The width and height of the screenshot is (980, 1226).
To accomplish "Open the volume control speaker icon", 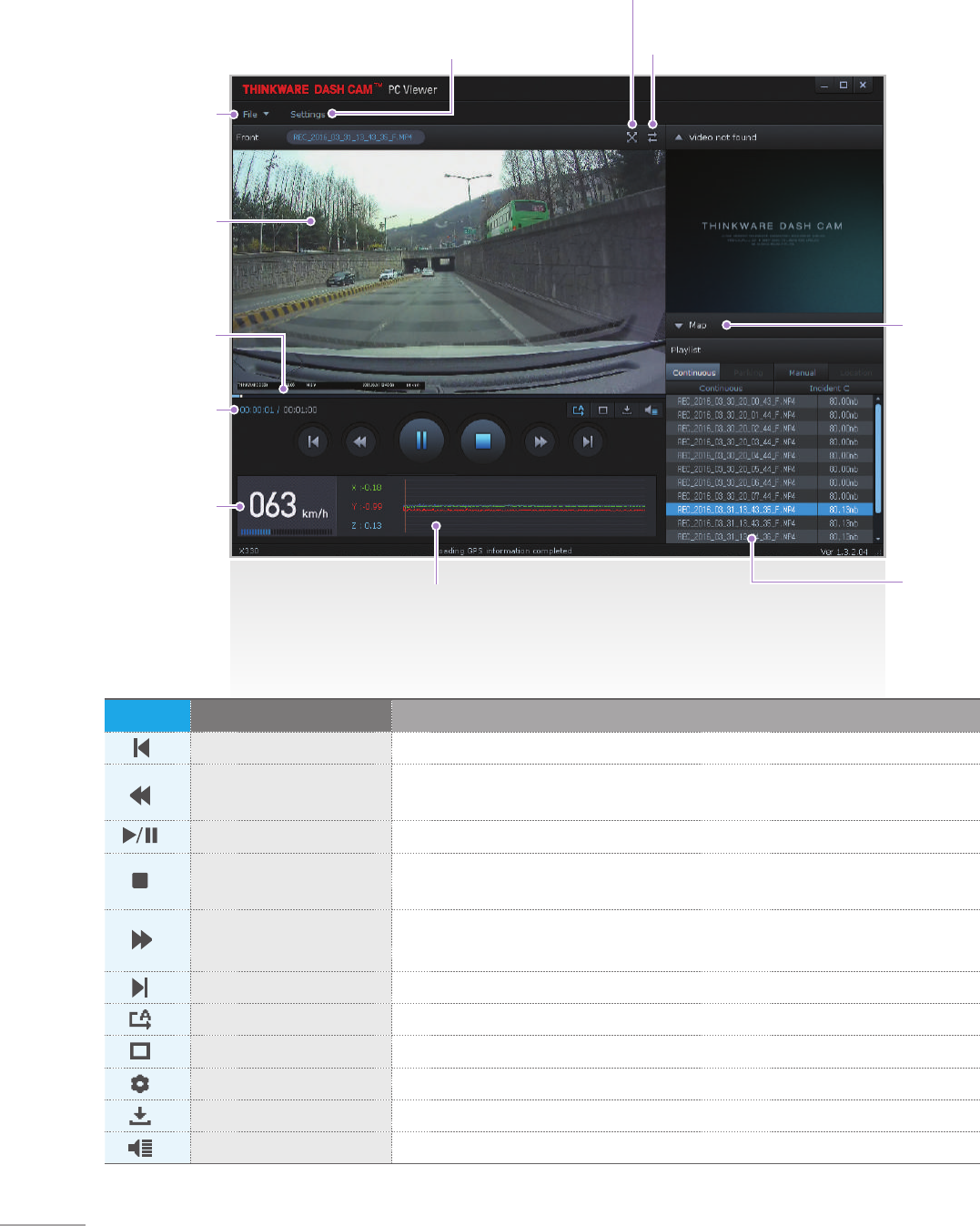I will [x=651, y=410].
